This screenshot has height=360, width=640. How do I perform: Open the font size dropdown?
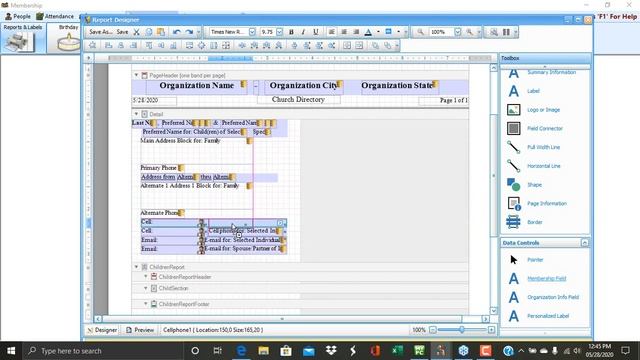tap(280, 32)
